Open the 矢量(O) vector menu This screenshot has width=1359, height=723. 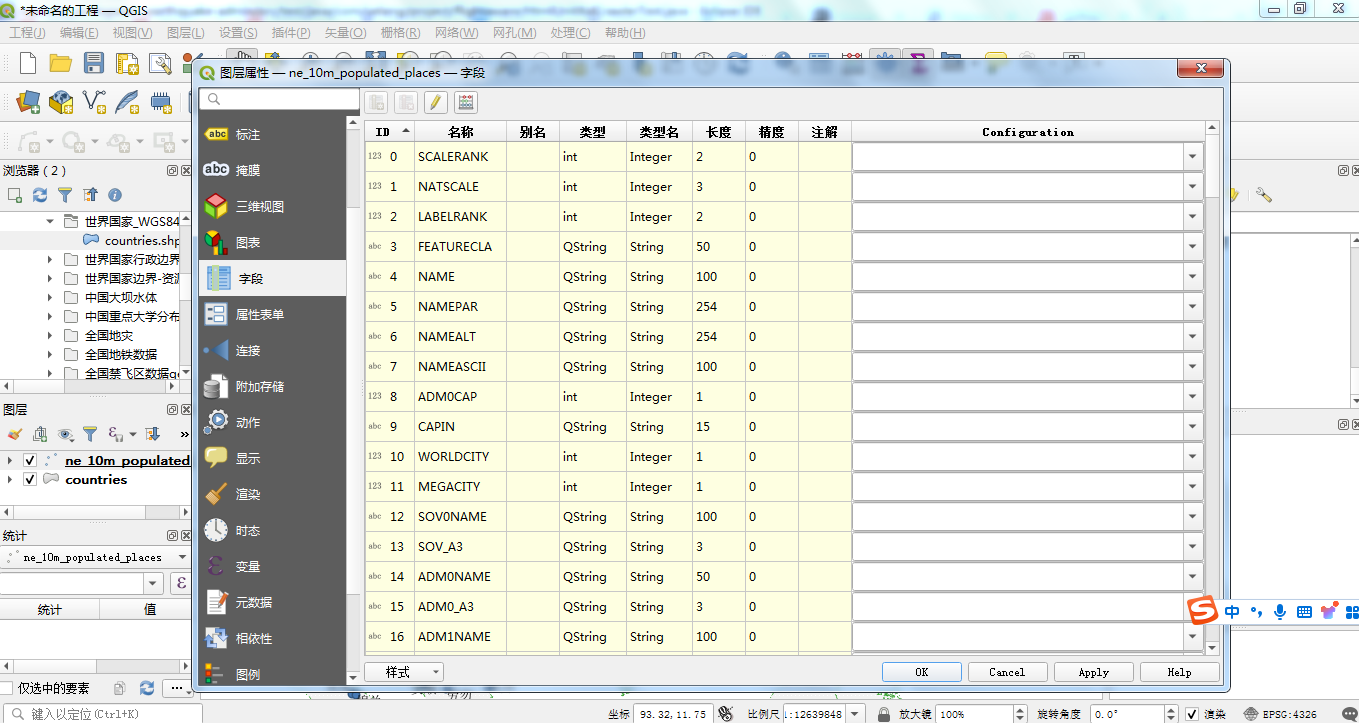(345, 33)
